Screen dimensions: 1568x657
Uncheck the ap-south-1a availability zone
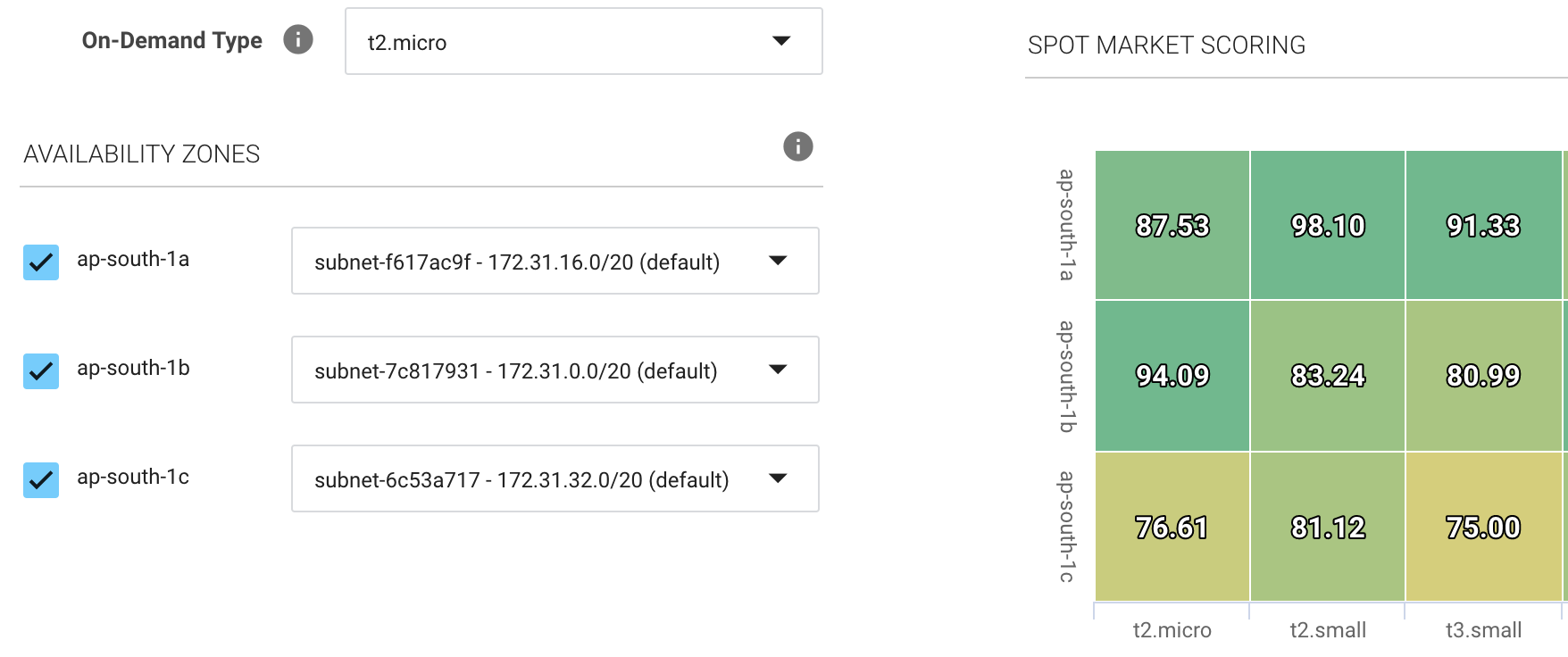coord(40,261)
